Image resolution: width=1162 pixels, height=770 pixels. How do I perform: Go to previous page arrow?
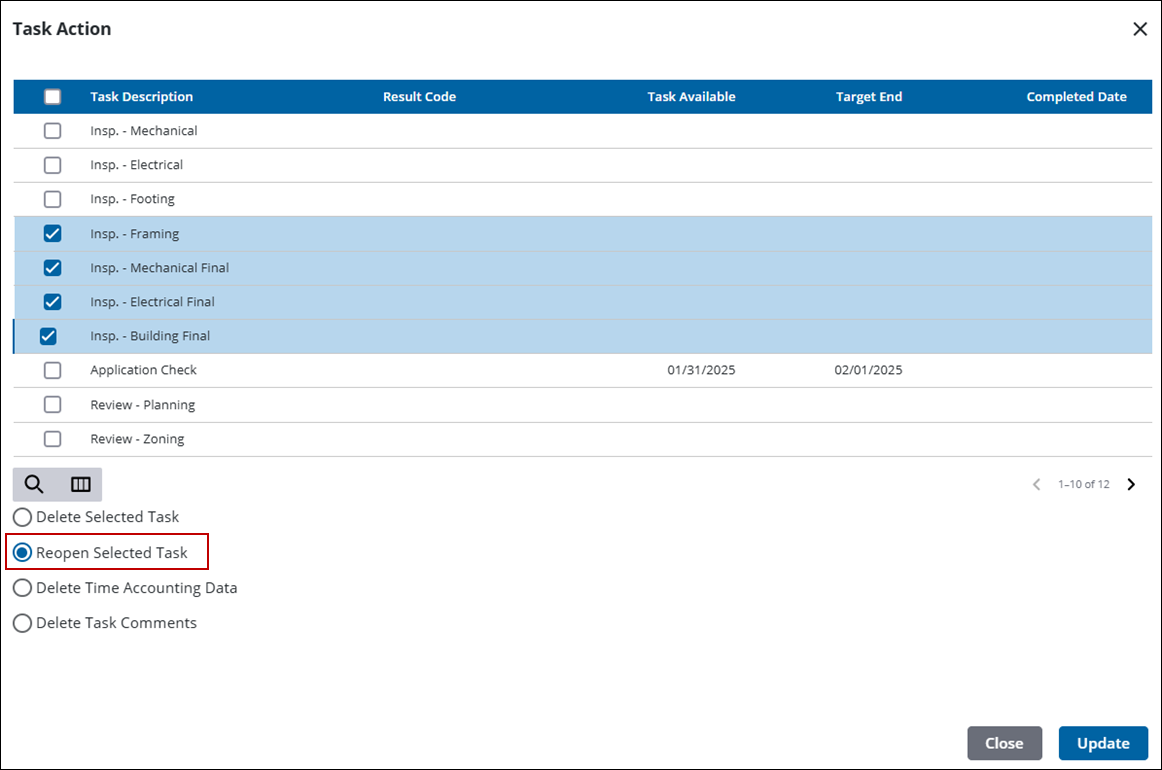coord(1036,485)
